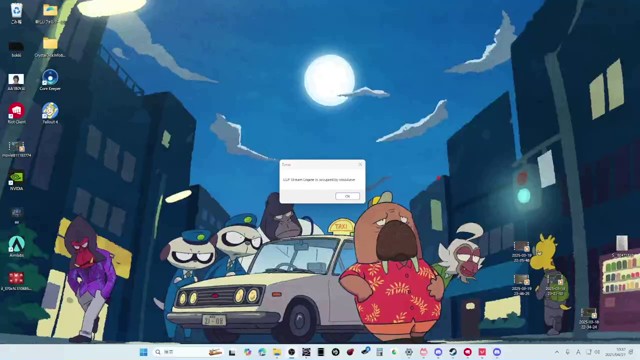Click the microphone tray icon
The image size is (640, 360).
click(567, 352)
